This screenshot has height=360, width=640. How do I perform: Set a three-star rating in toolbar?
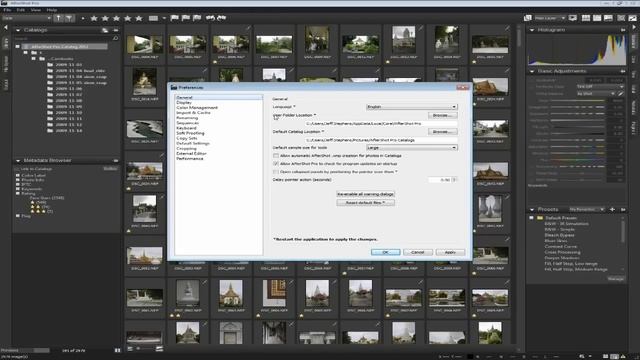pyautogui.click(x=116, y=18)
